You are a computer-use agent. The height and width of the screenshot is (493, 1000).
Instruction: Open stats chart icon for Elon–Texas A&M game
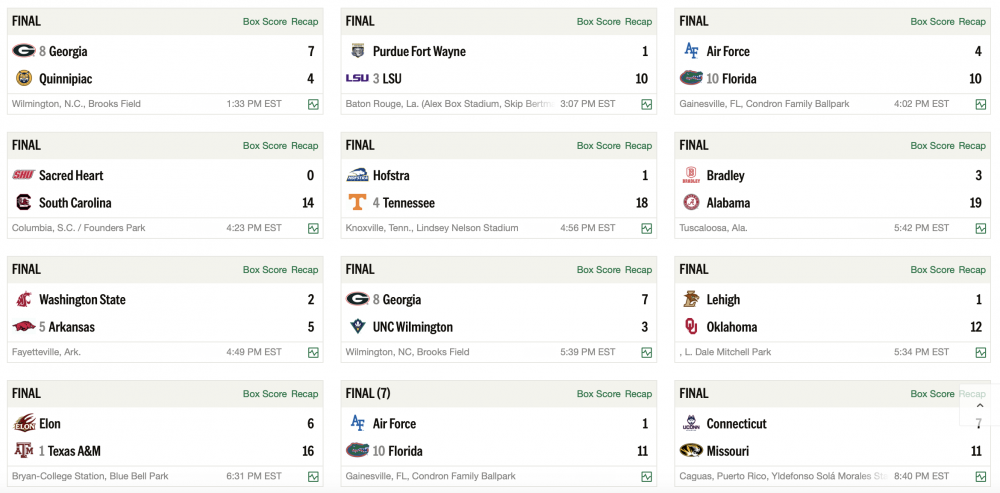tap(313, 476)
